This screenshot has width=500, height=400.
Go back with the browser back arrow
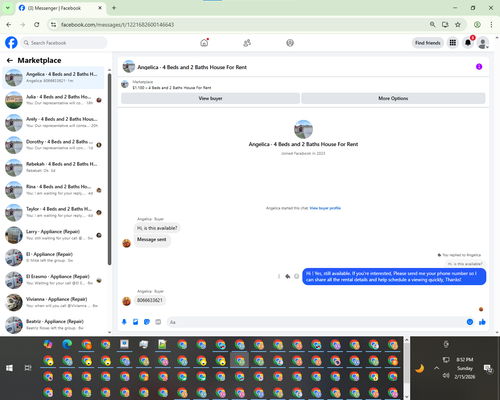point(9,25)
